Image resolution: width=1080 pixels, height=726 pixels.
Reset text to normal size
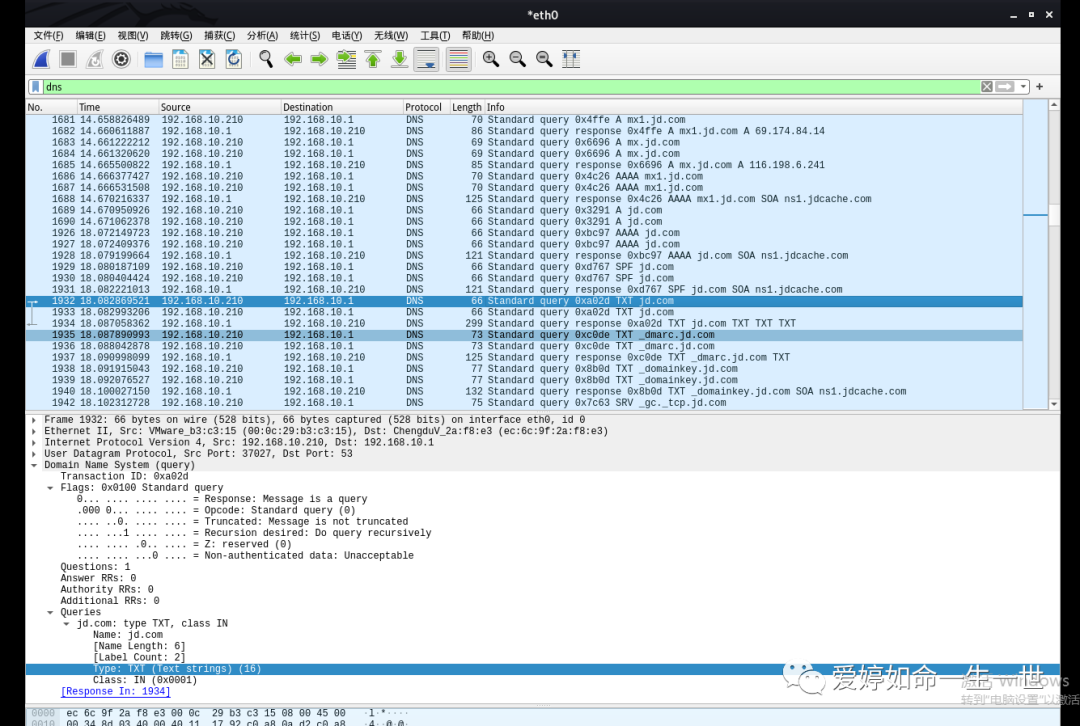click(x=544, y=59)
